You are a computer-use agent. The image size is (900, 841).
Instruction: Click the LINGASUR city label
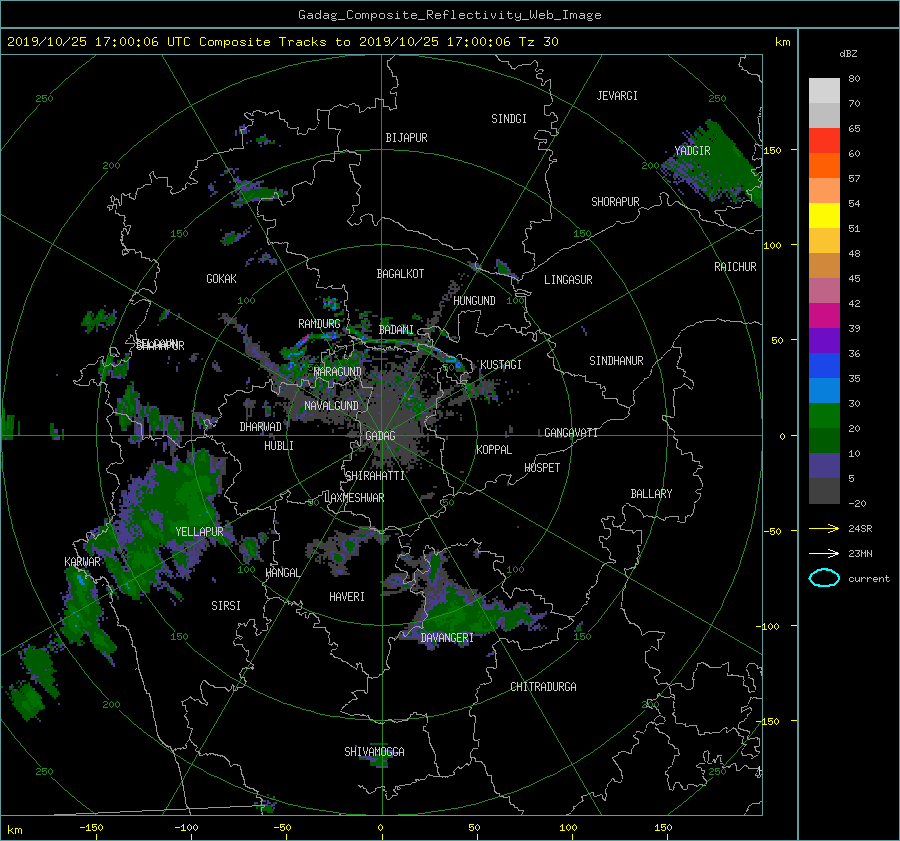[568, 280]
